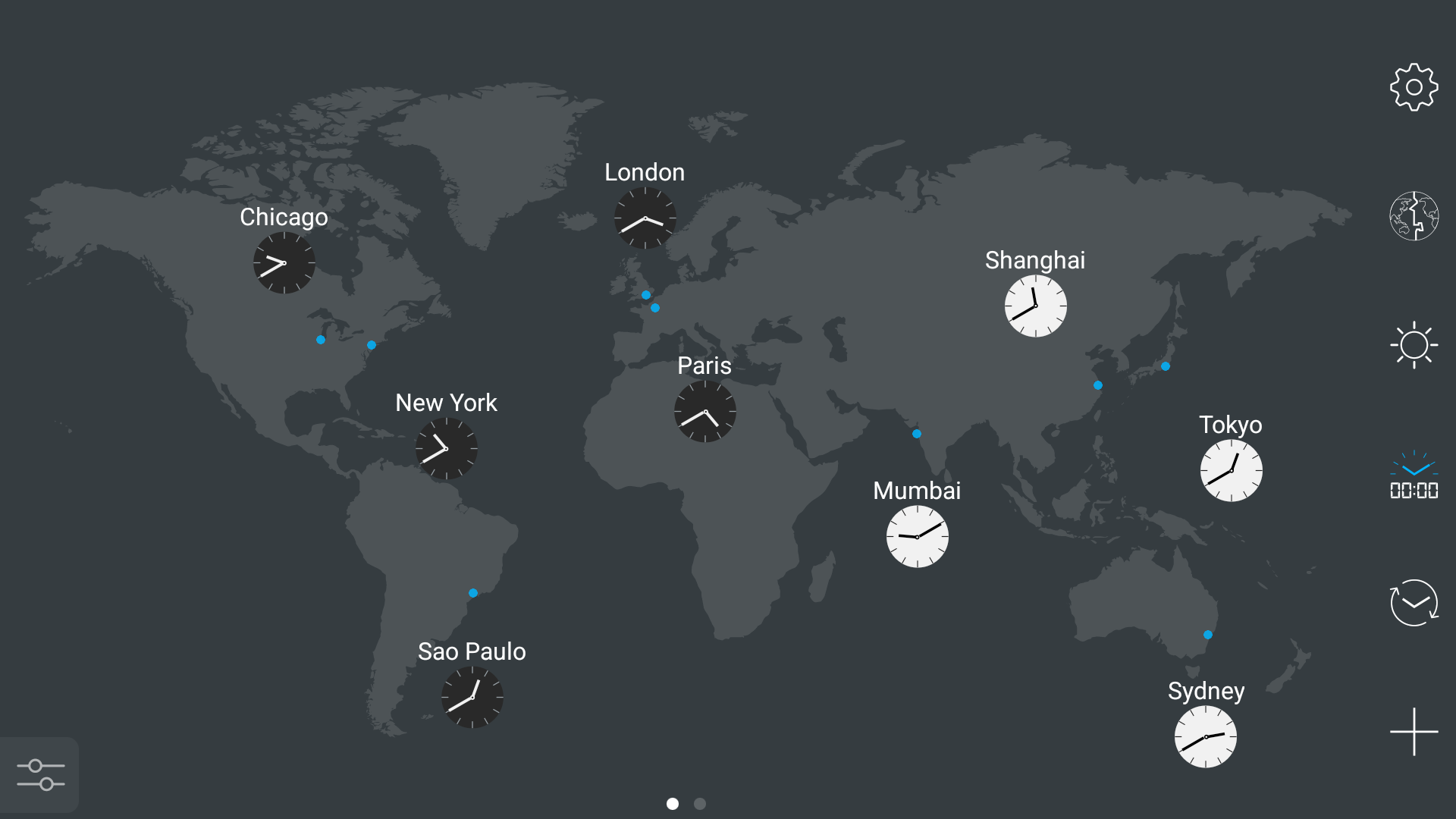The height and width of the screenshot is (819, 1456).
Task: Open settings with the gear icon
Action: click(x=1414, y=87)
